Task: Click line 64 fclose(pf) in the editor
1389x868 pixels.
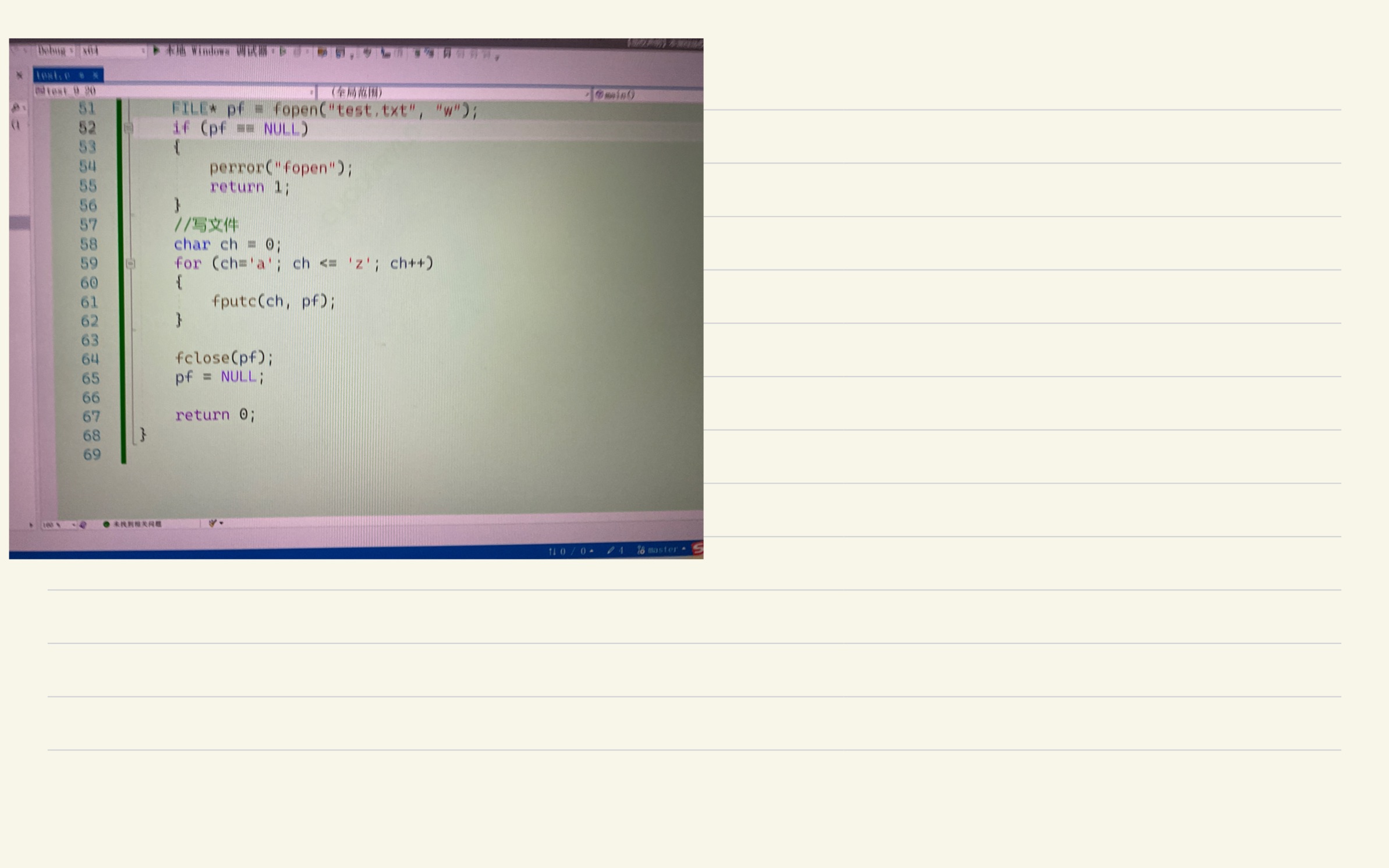Action: pyautogui.click(x=224, y=357)
